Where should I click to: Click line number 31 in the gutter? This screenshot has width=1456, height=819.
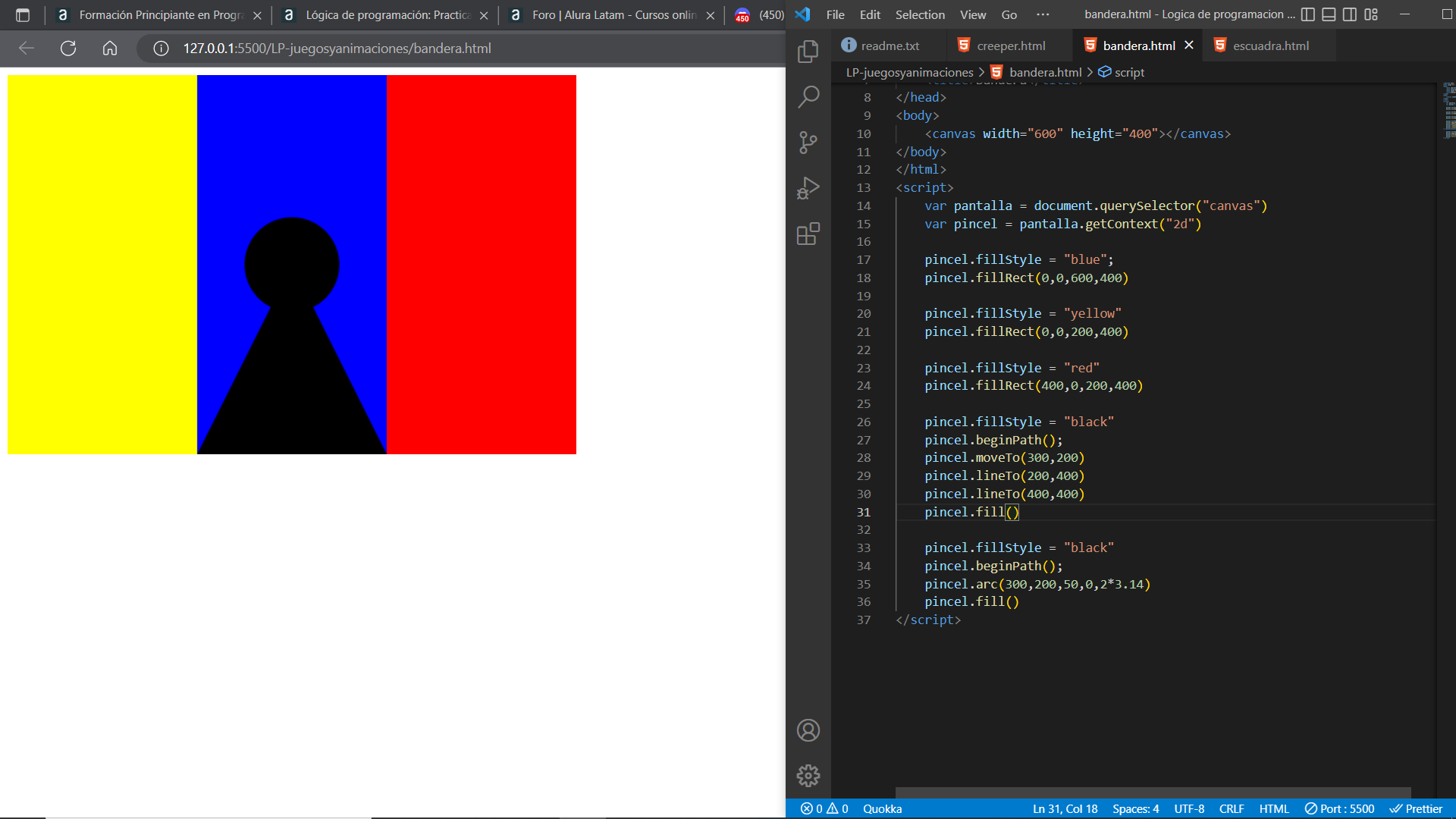pos(863,512)
